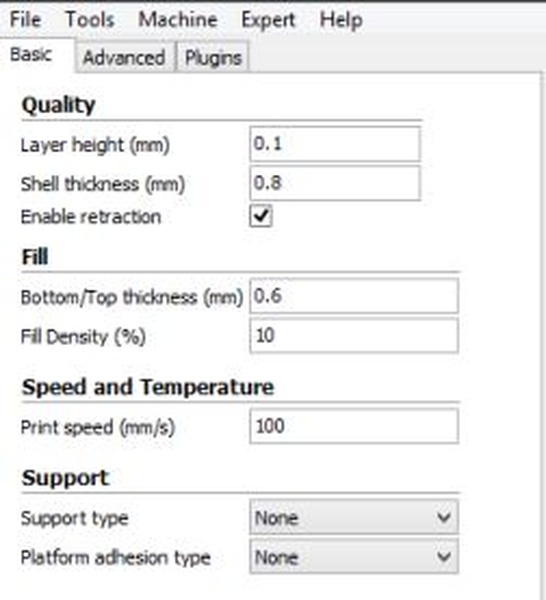Click the Layer height input field
Image resolution: width=546 pixels, height=600 pixels.
tap(335, 144)
